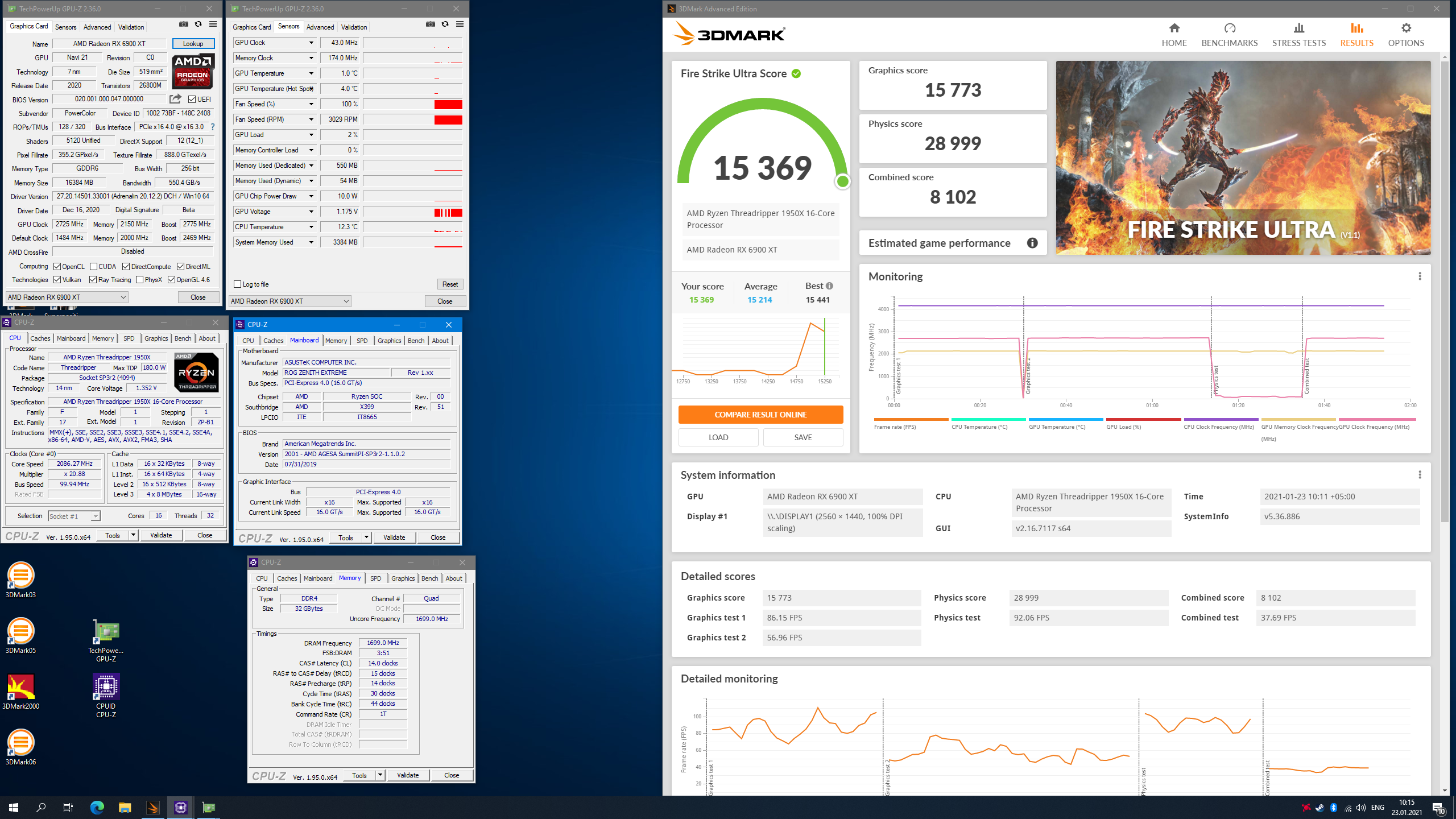Image resolution: width=1456 pixels, height=819 pixels.
Task: Click the LOAD button in 3DMark
Action: 718,437
